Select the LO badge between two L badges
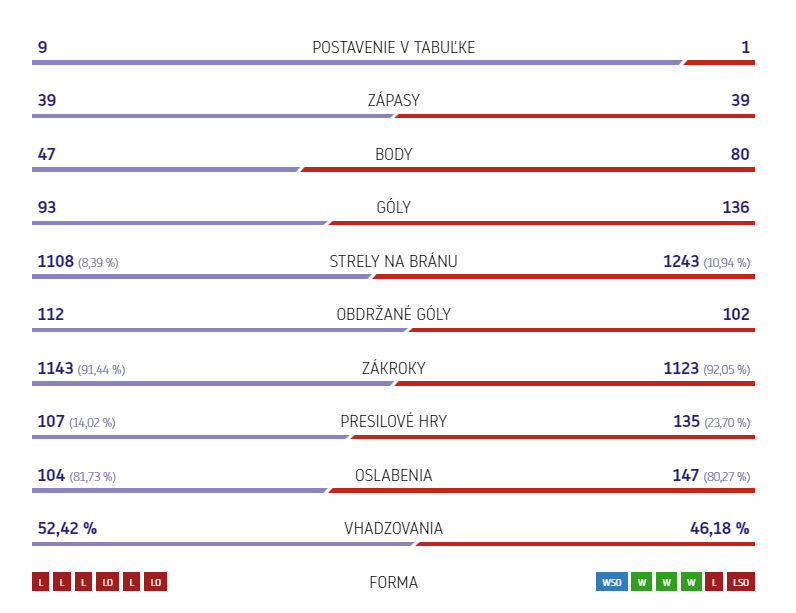The width and height of the screenshot is (796, 613). tap(107, 582)
